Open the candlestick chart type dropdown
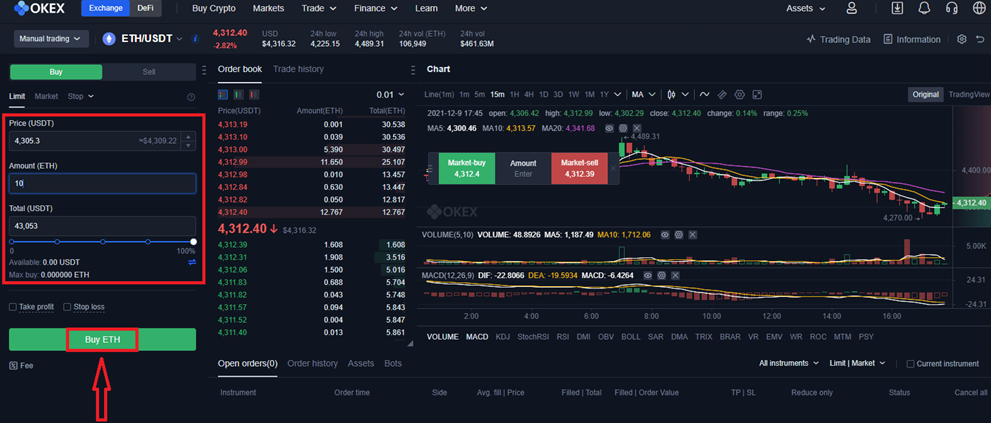This screenshot has width=991, height=423. 679,94
